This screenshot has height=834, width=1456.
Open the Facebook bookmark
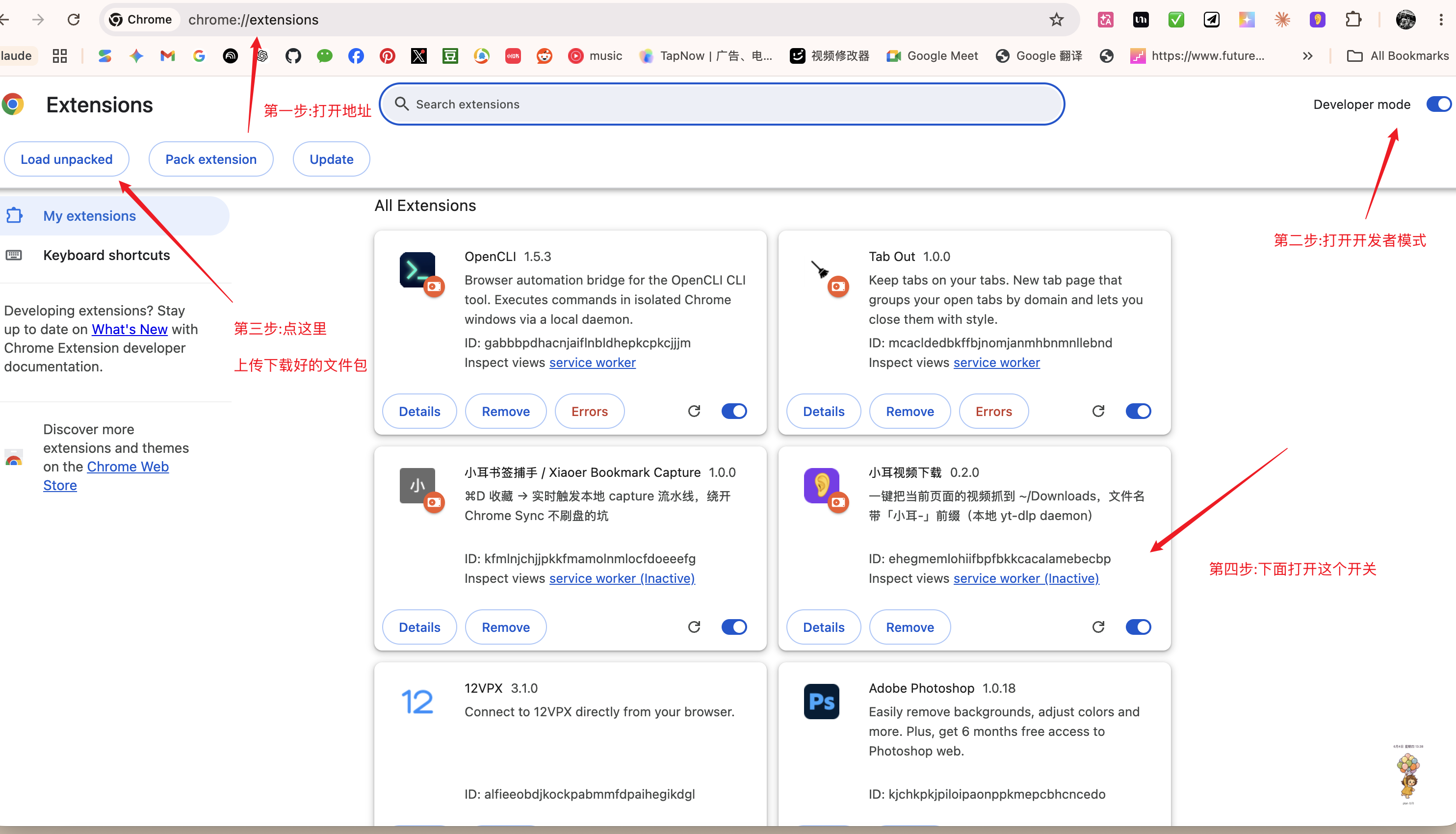tap(356, 55)
